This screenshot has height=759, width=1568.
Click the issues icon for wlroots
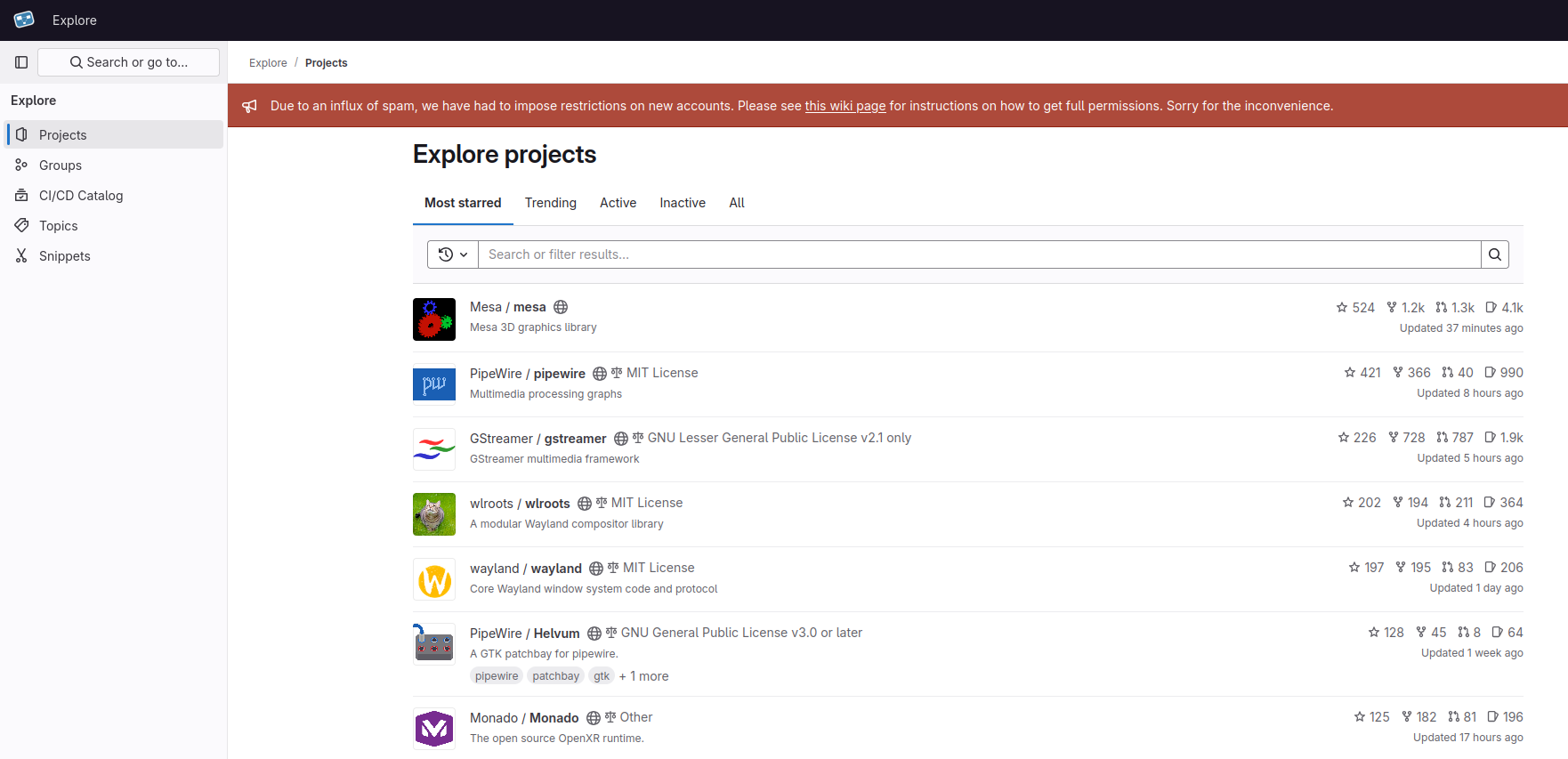click(1490, 503)
